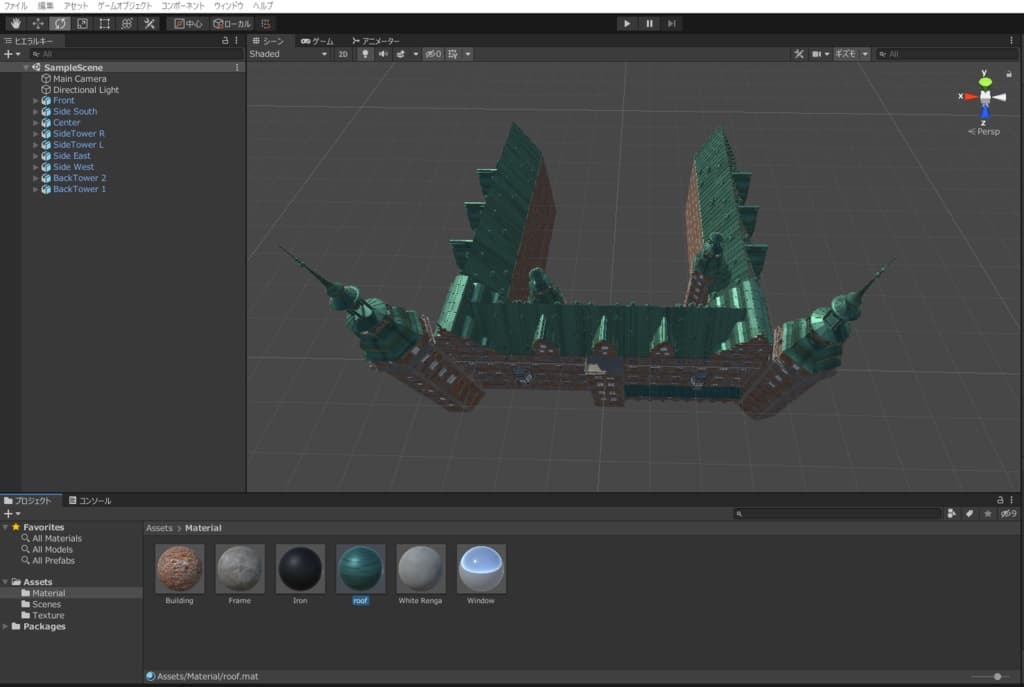Toggle pivot 中心 button
Image resolution: width=1024 pixels, height=687 pixels.
point(188,23)
